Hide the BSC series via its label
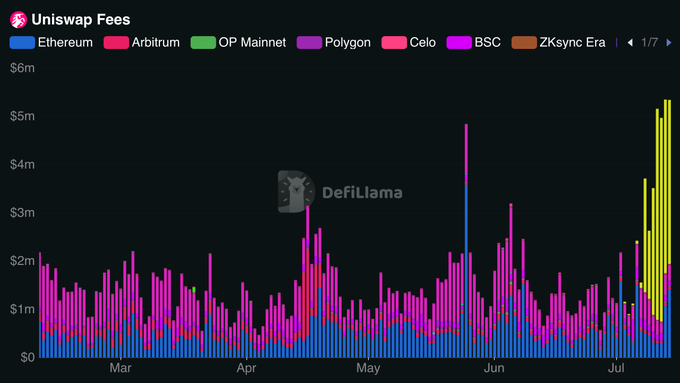 (487, 43)
